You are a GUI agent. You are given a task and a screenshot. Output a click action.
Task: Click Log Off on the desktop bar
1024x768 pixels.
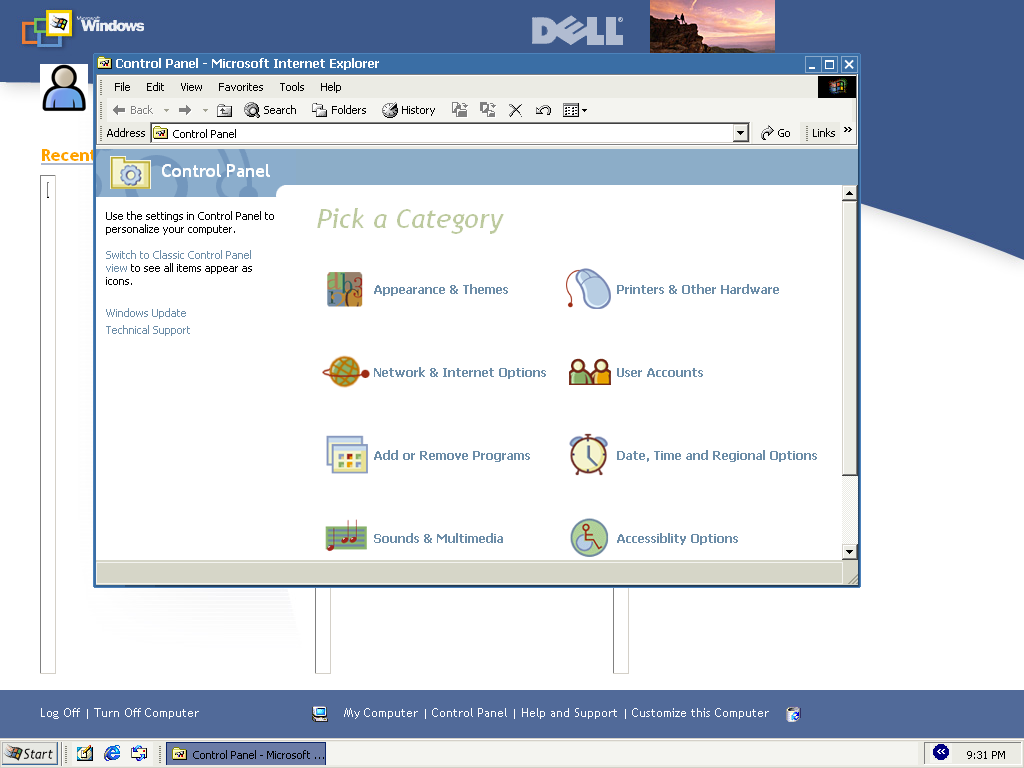pos(60,712)
